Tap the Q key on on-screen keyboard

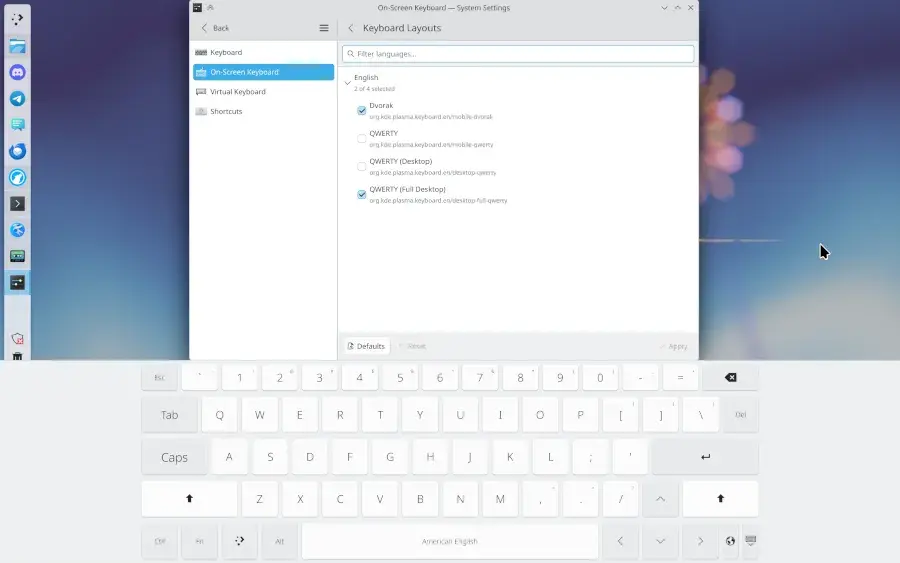tap(219, 414)
